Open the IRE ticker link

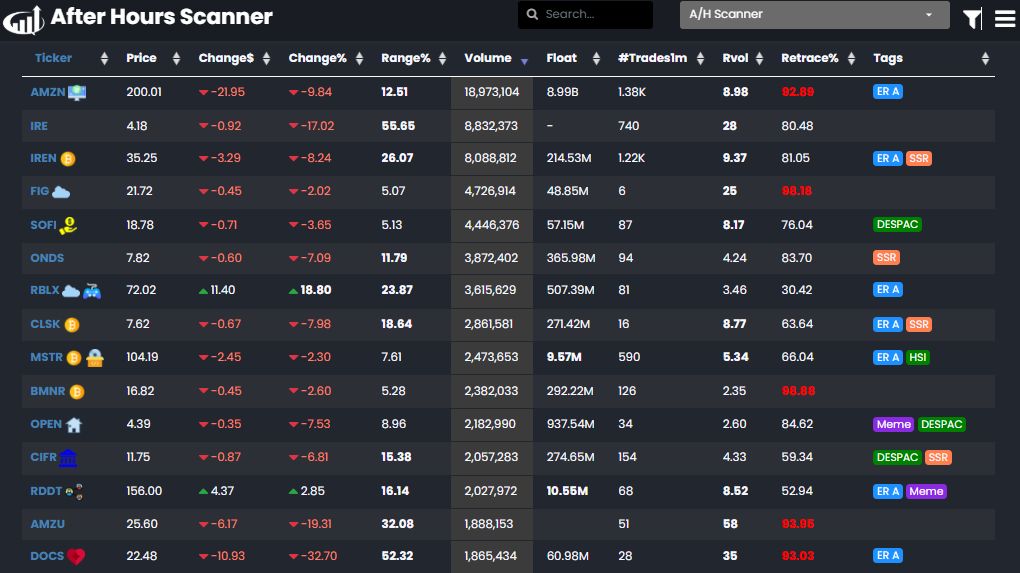(39, 126)
